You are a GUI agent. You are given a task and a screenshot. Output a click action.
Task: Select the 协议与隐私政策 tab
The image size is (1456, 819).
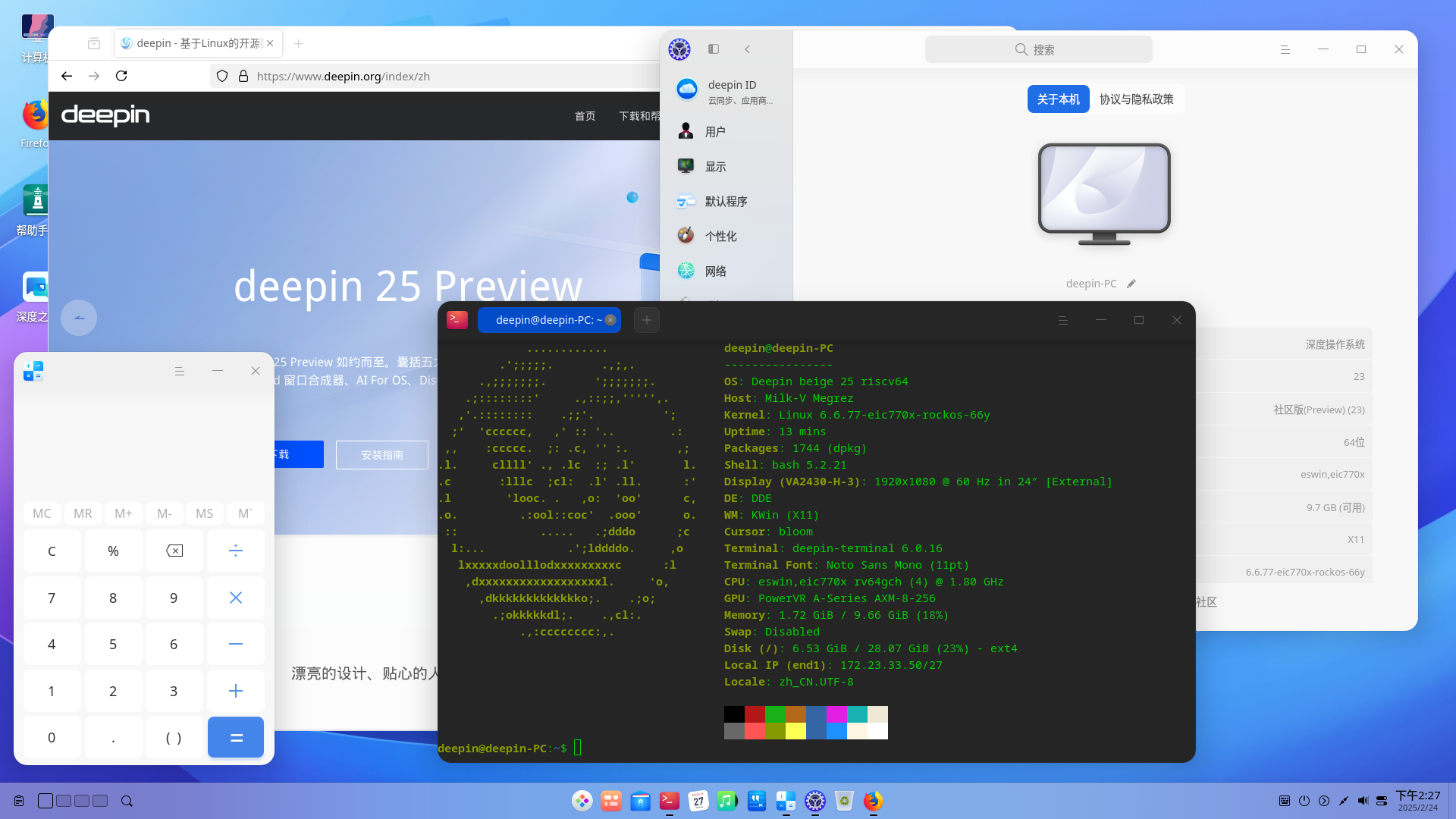tap(1136, 99)
